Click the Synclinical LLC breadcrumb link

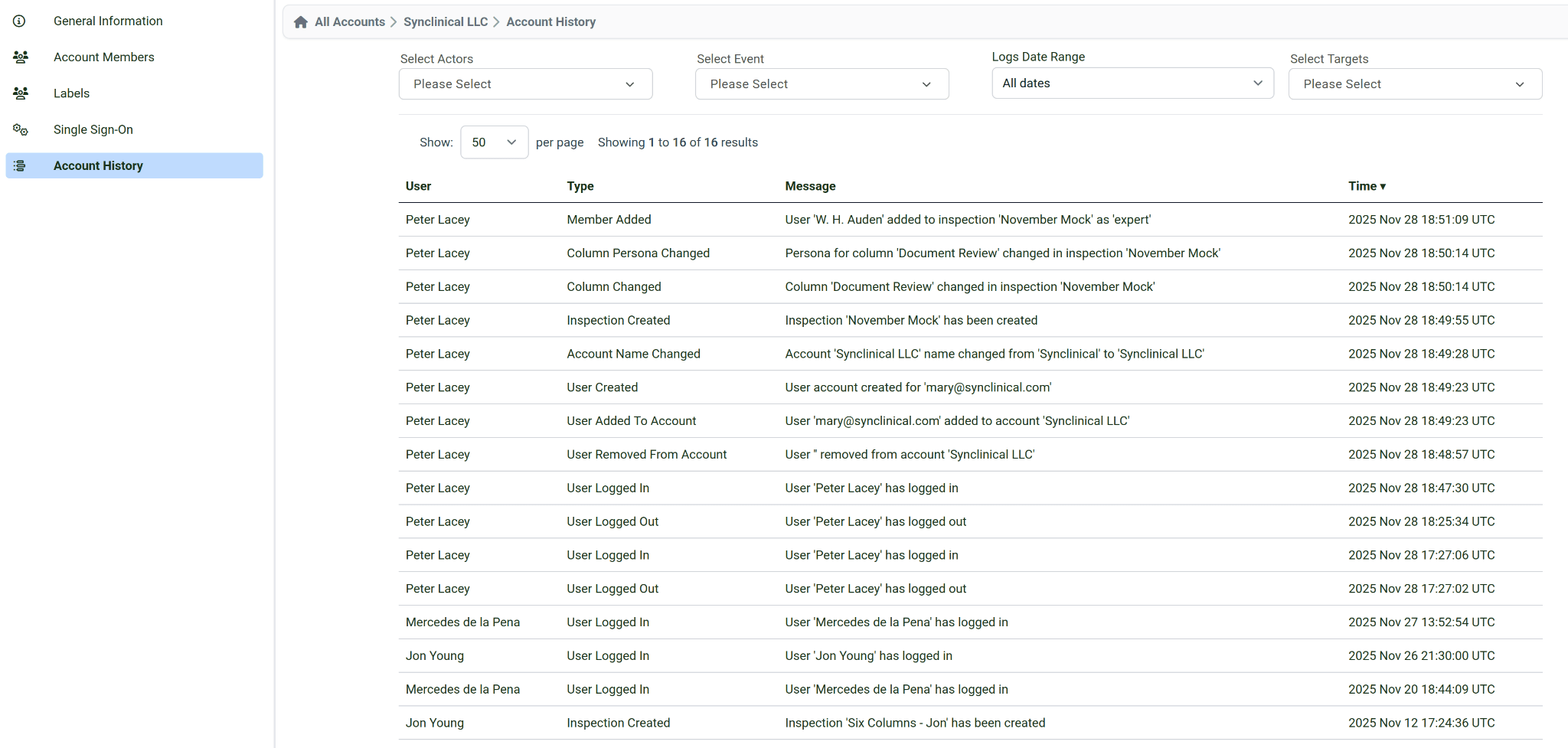(x=446, y=22)
